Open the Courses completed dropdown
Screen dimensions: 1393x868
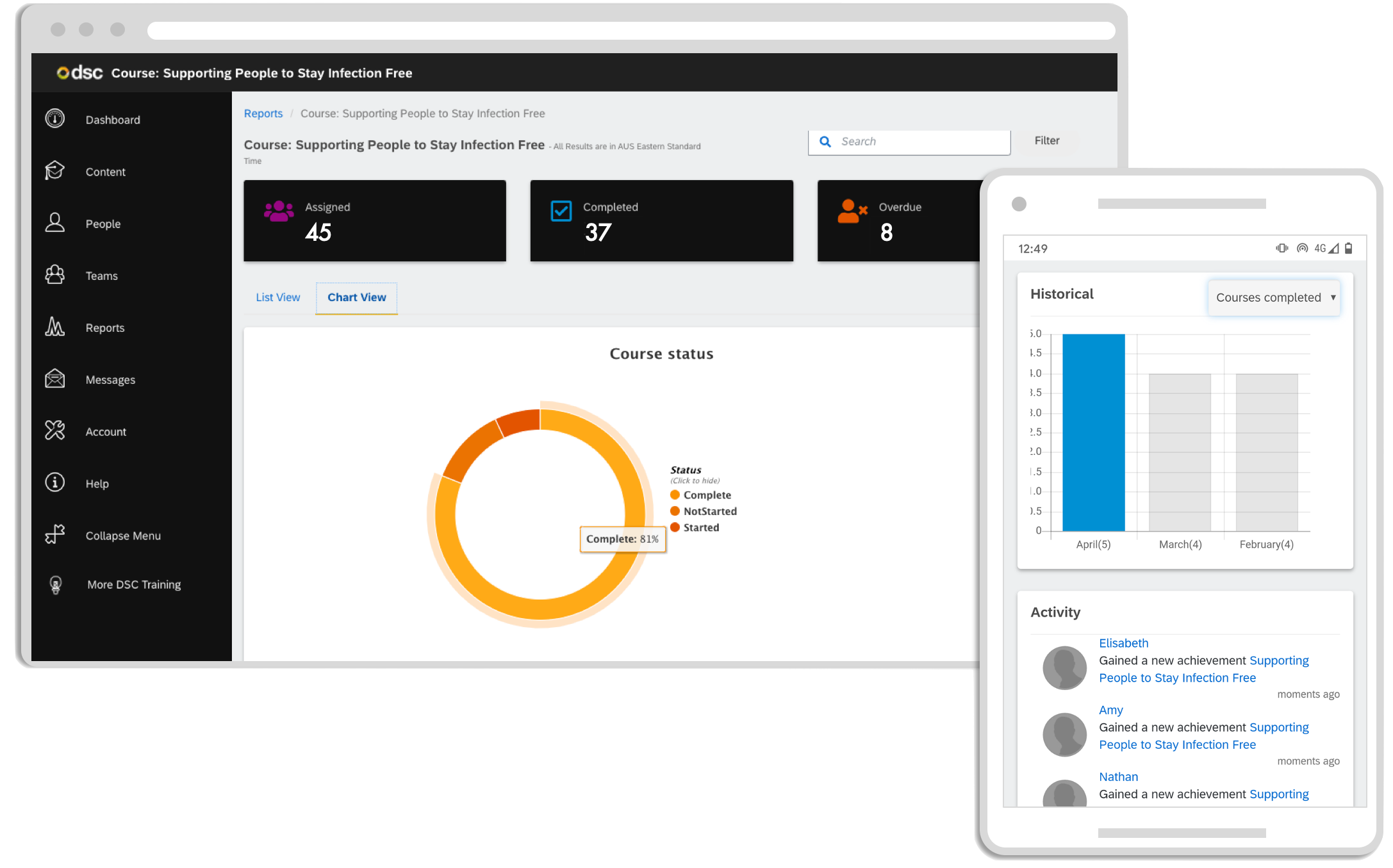pos(1274,297)
